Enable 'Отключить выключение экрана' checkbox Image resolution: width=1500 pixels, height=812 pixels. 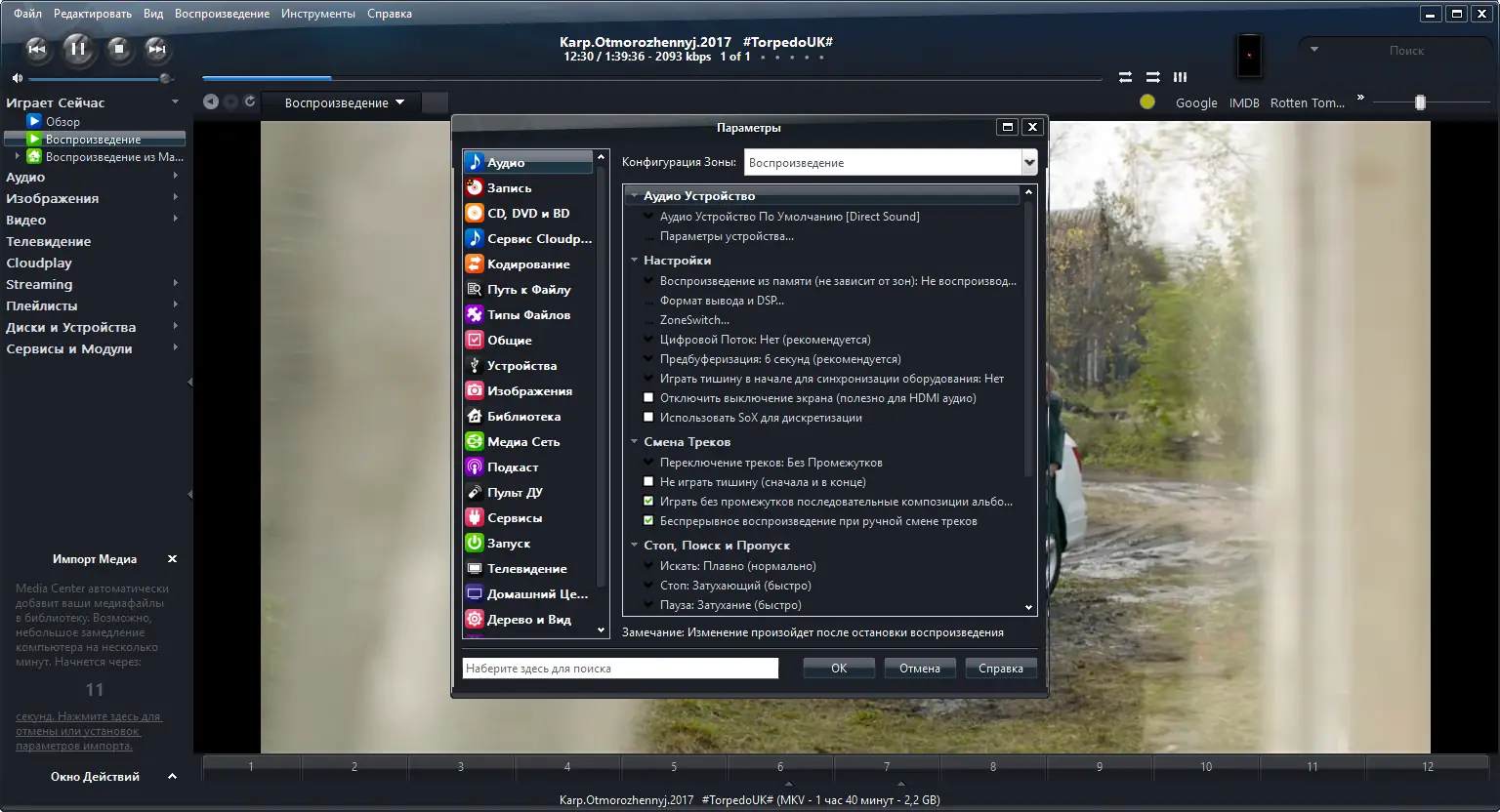(648, 398)
